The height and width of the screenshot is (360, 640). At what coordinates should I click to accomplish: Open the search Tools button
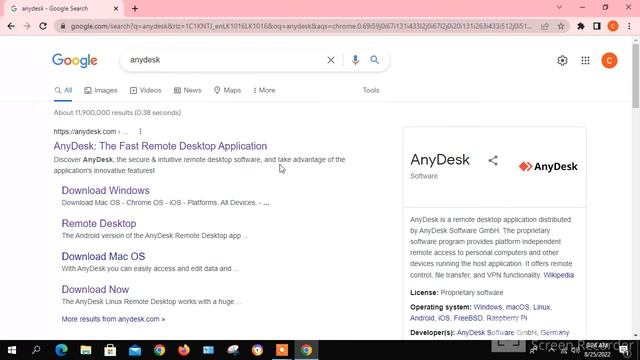point(371,90)
